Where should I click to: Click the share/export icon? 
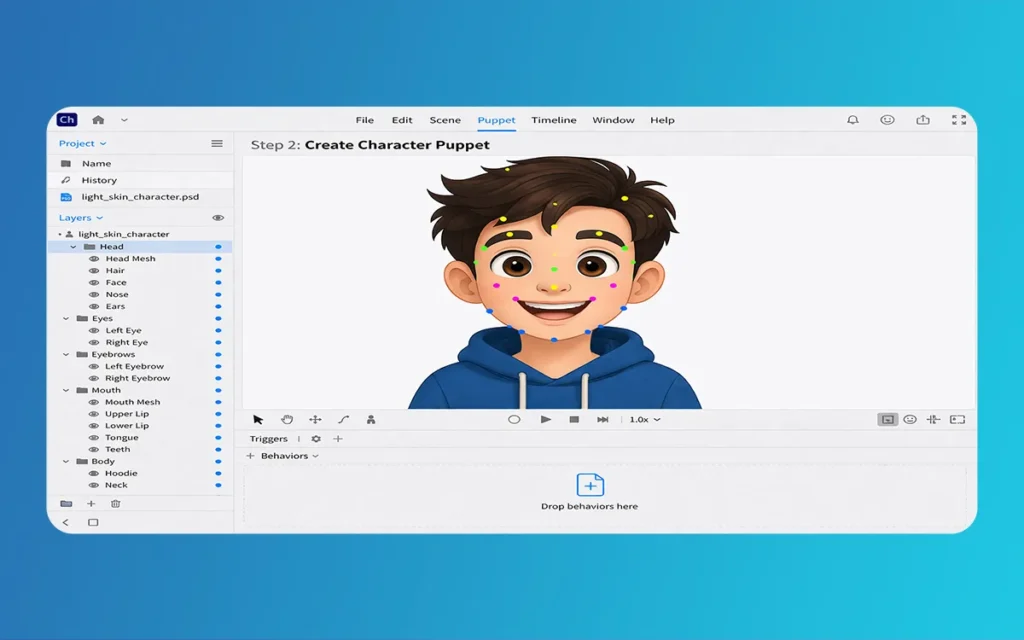(923, 120)
